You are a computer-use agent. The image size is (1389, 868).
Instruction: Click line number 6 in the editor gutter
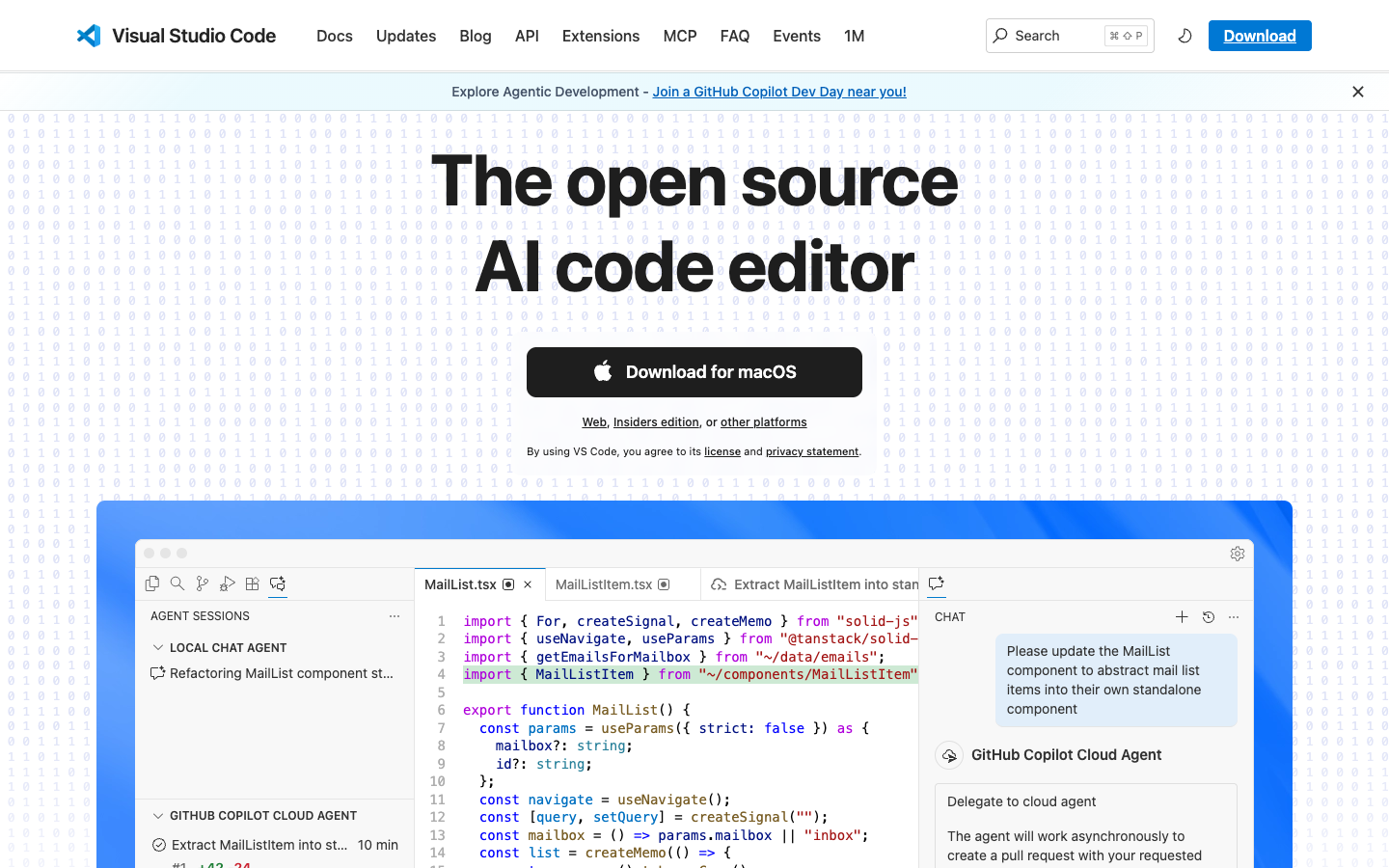coord(441,710)
